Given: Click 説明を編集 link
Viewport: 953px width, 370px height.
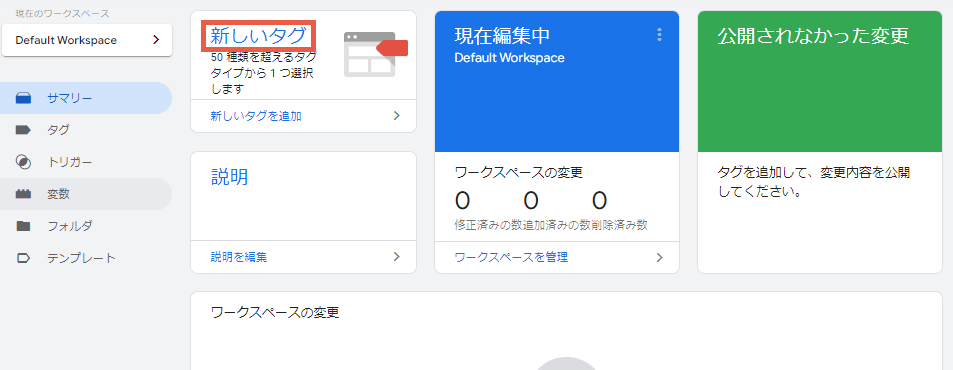Looking at the screenshot, I should (239, 257).
